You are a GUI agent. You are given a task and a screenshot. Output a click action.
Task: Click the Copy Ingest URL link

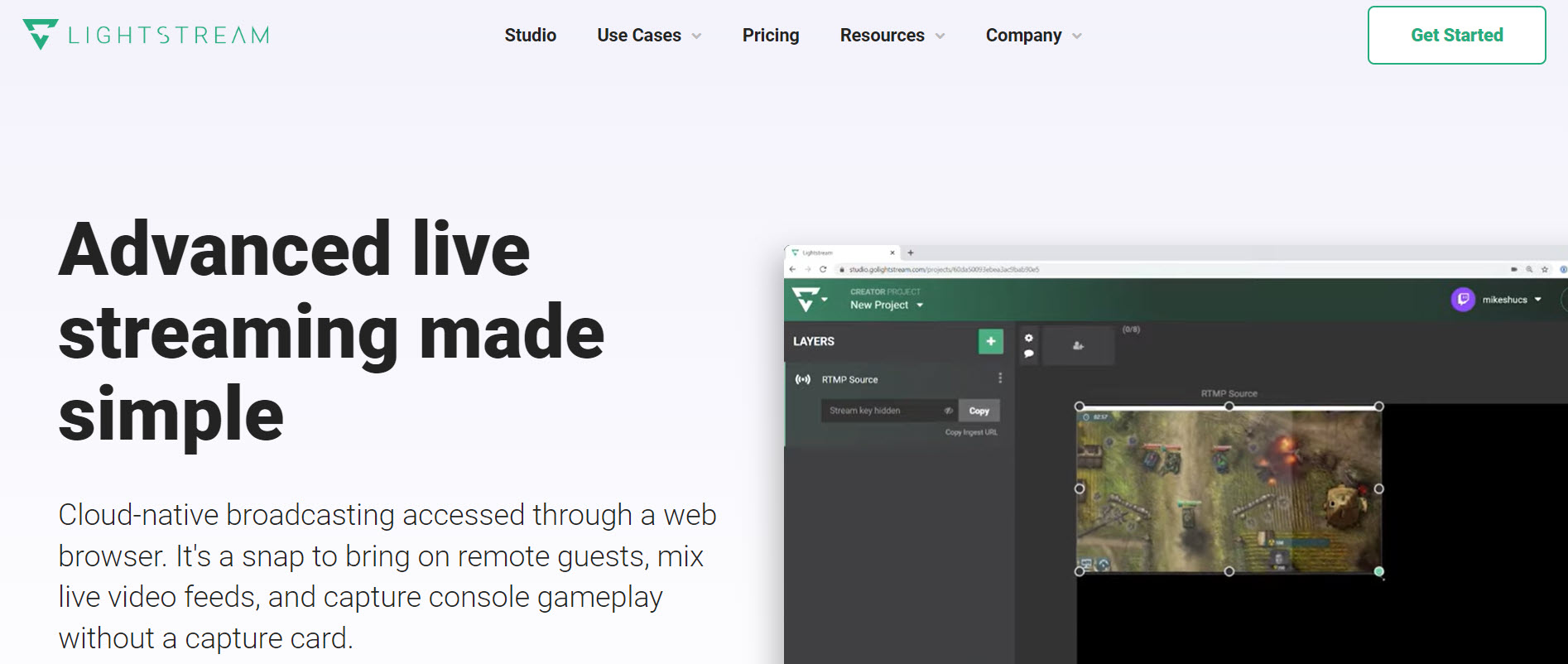[x=971, y=432]
